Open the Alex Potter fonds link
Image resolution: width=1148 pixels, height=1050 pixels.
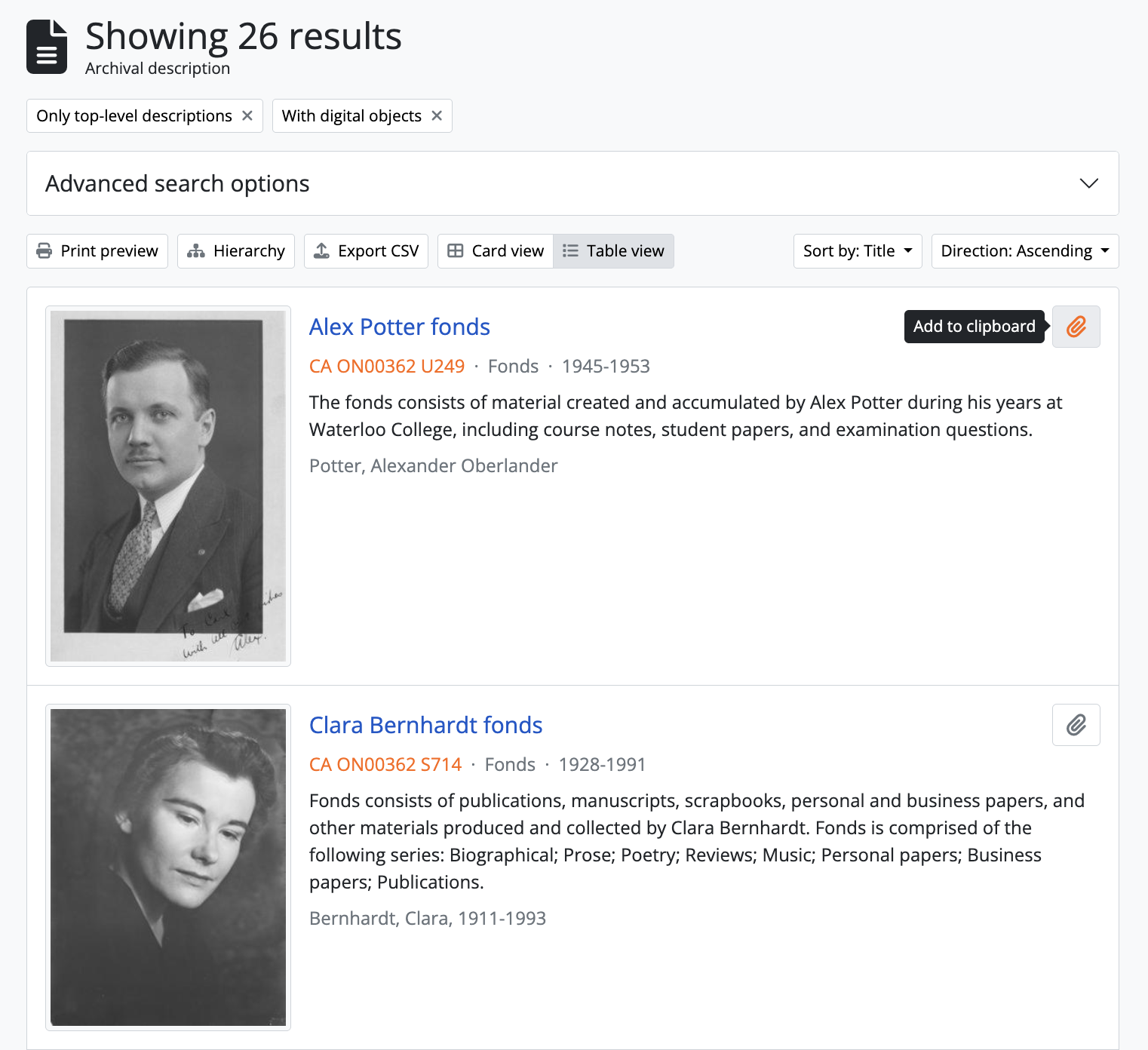(x=399, y=327)
